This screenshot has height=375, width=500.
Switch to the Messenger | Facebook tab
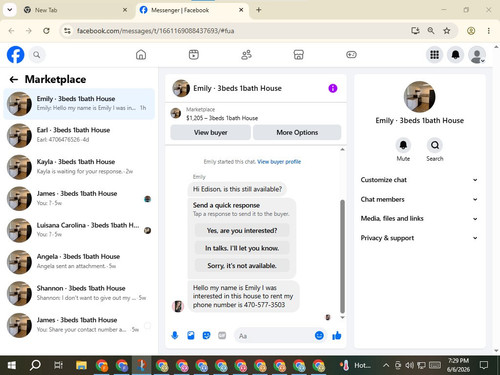pyautogui.click(x=192, y=10)
